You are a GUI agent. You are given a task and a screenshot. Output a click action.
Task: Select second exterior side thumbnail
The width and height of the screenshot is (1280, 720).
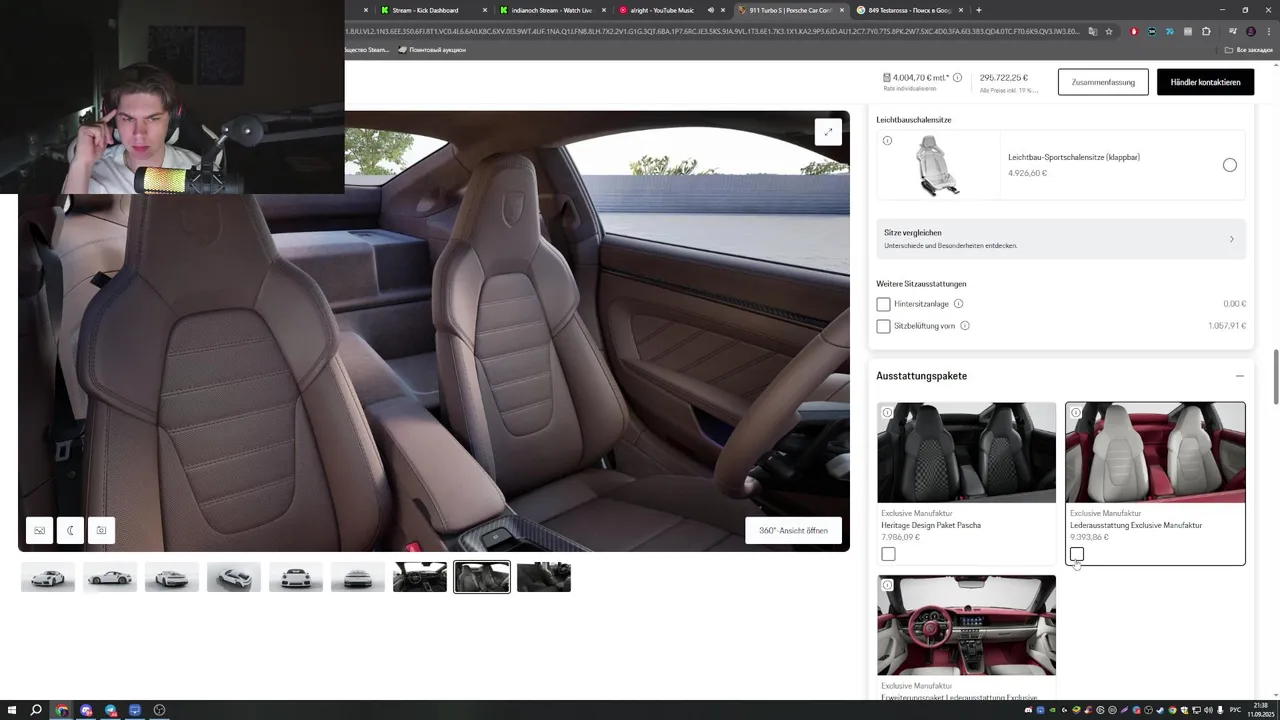coord(110,577)
